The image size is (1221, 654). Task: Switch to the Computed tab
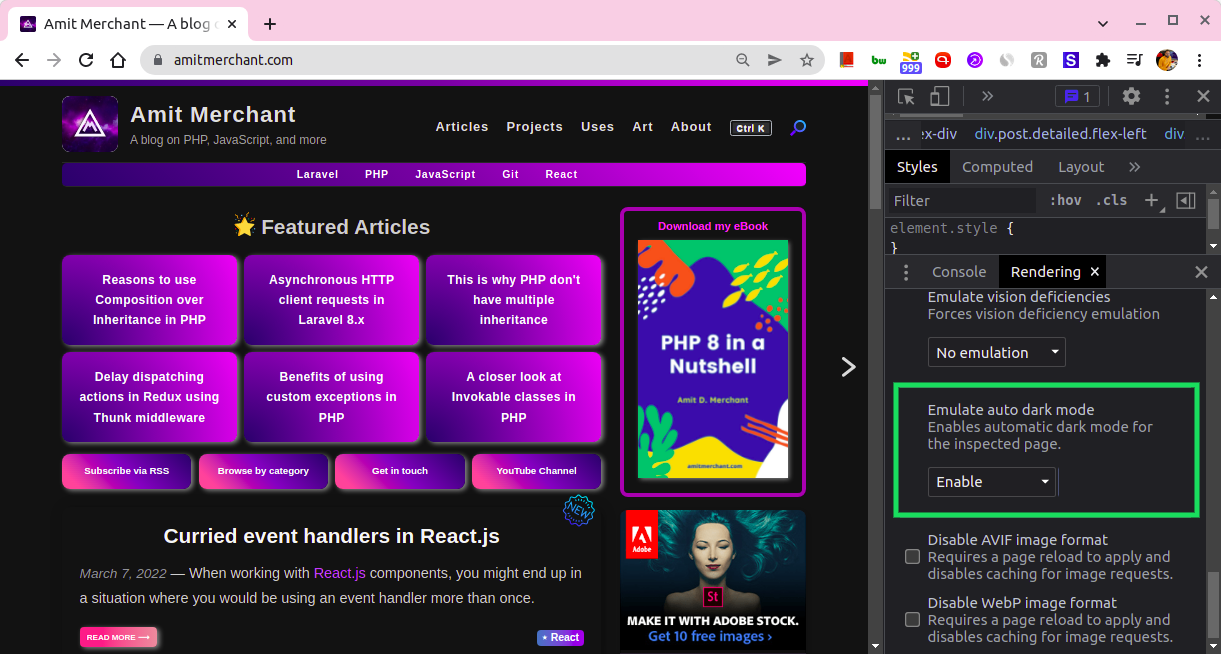point(997,167)
